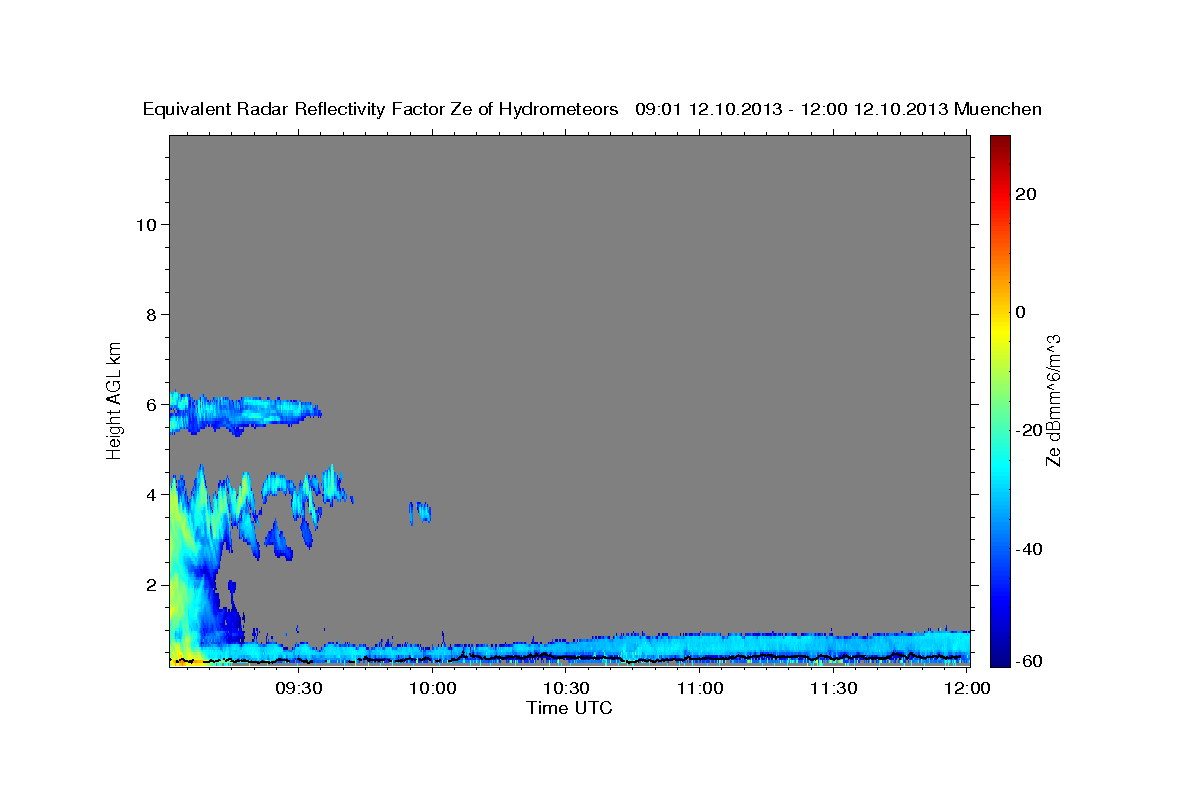The width and height of the screenshot is (1200, 800).
Task: Click the colorbar label '0'
Action: (1020, 312)
